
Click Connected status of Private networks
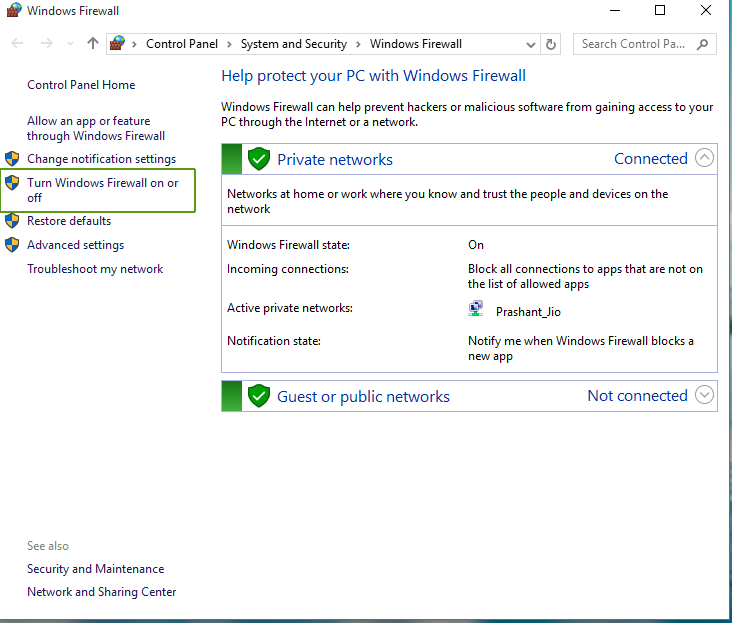(x=650, y=159)
